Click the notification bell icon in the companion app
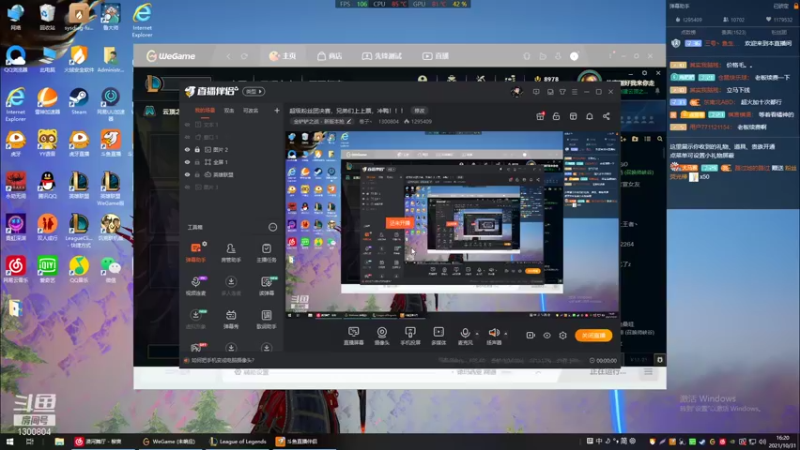Image resolution: width=800 pixels, height=450 pixels. [x=589, y=116]
